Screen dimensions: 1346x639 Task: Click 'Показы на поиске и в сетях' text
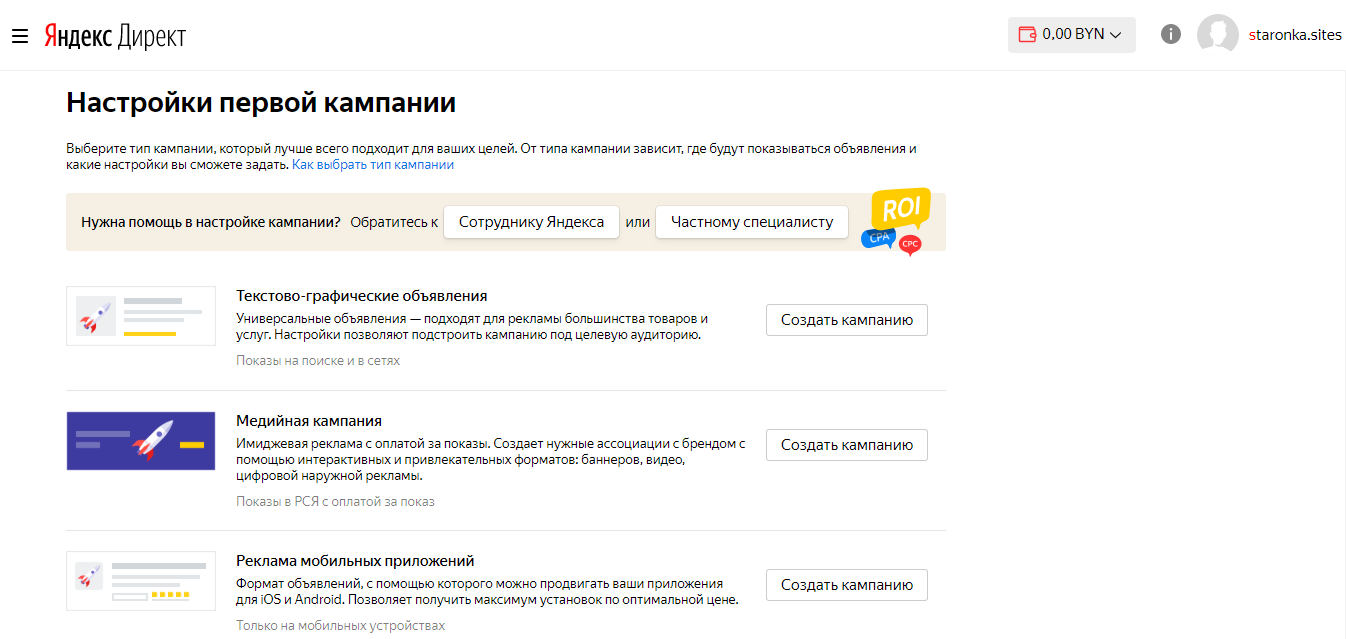click(x=318, y=361)
